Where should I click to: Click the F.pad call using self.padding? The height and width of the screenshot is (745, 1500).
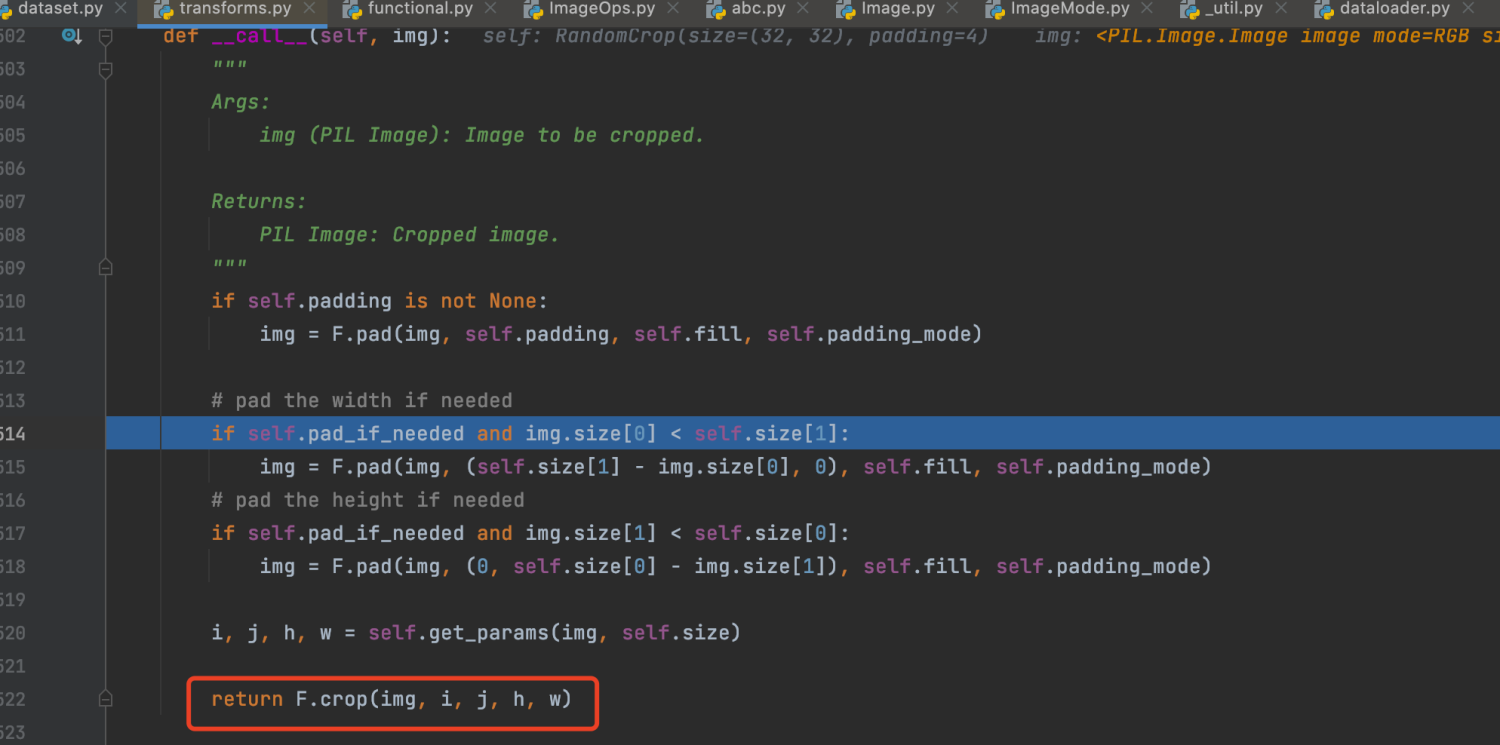click(x=621, y=334)
